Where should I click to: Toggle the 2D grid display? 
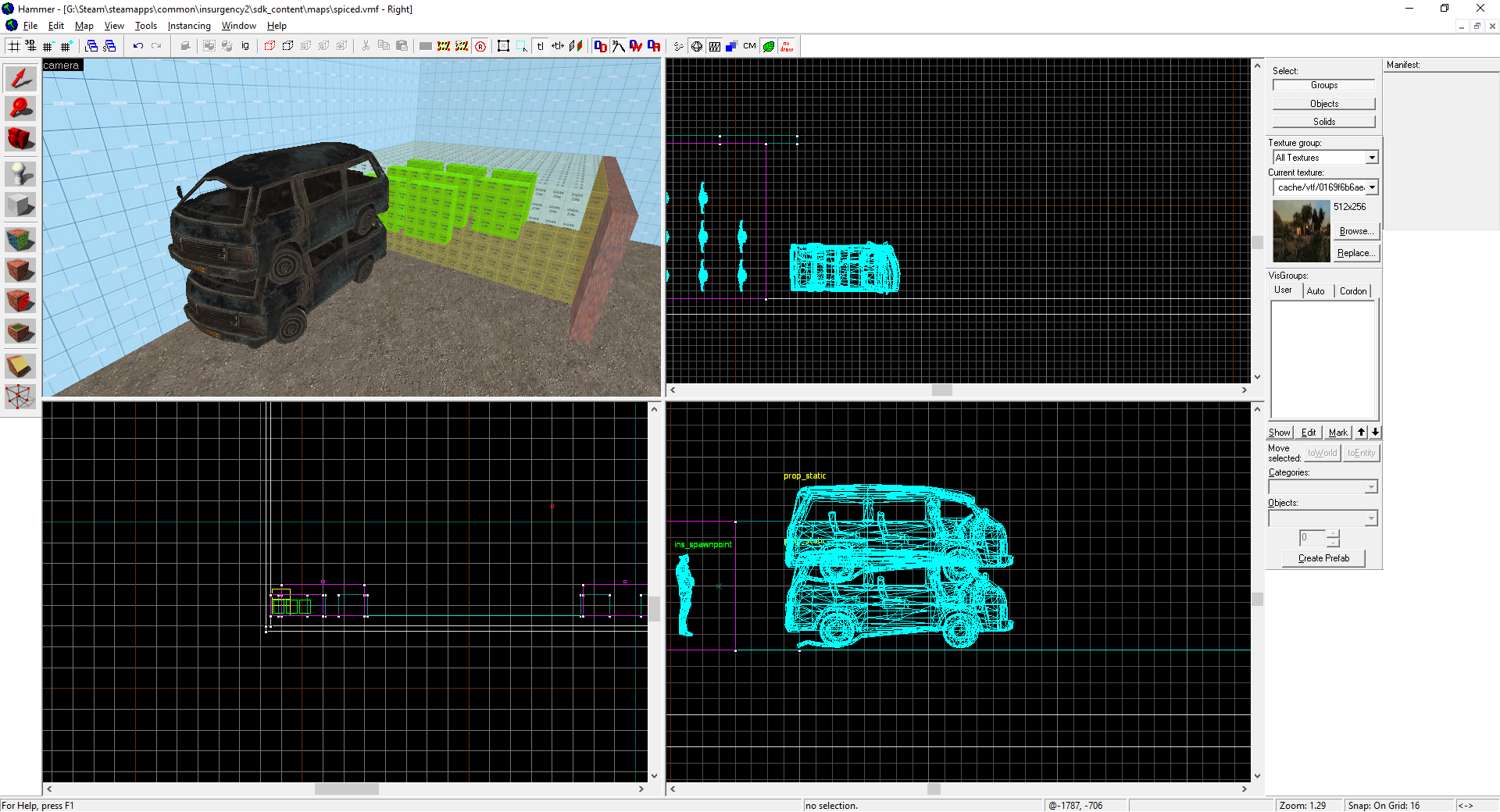(x=14, y=46)
